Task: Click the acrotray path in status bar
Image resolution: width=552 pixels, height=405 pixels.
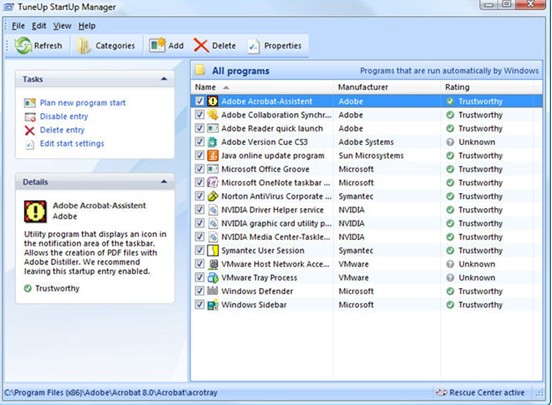Action: pos(111,392)
